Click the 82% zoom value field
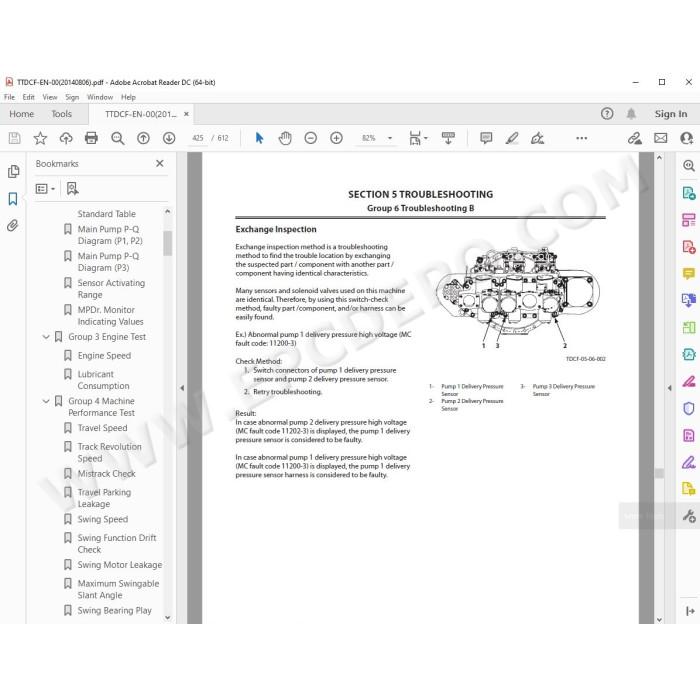 [x=369, y=138]
